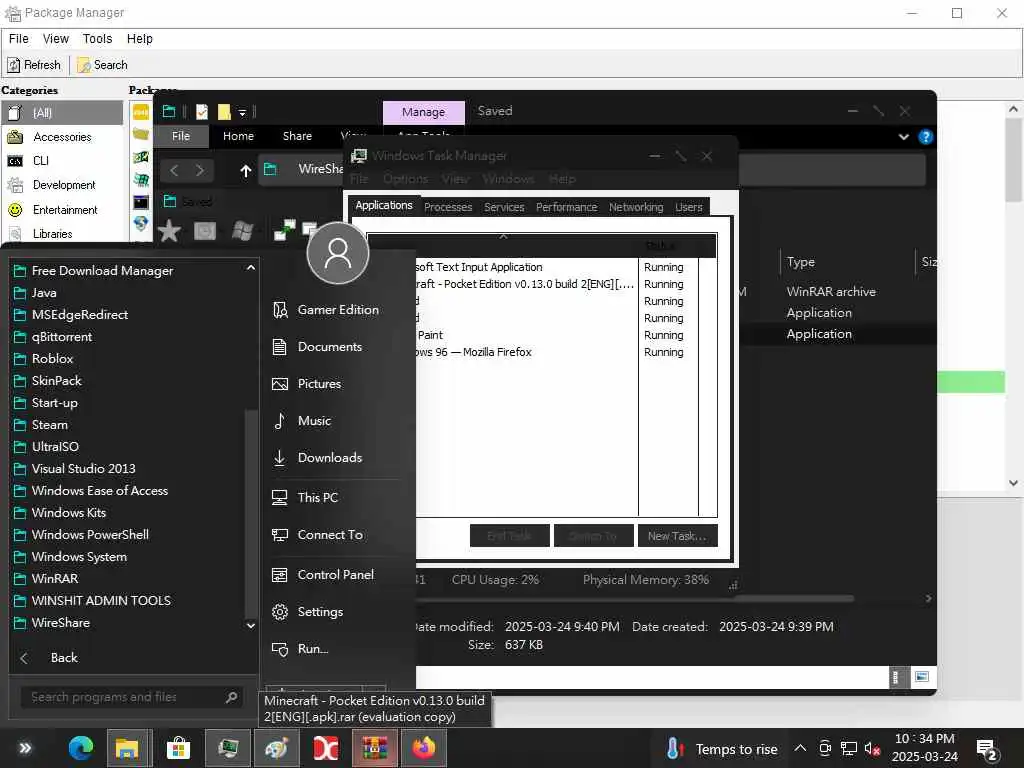Viewport: 1024px width, 768px height.
Task: Click Explorer quick access new folder icon
Action: (224, 112)
